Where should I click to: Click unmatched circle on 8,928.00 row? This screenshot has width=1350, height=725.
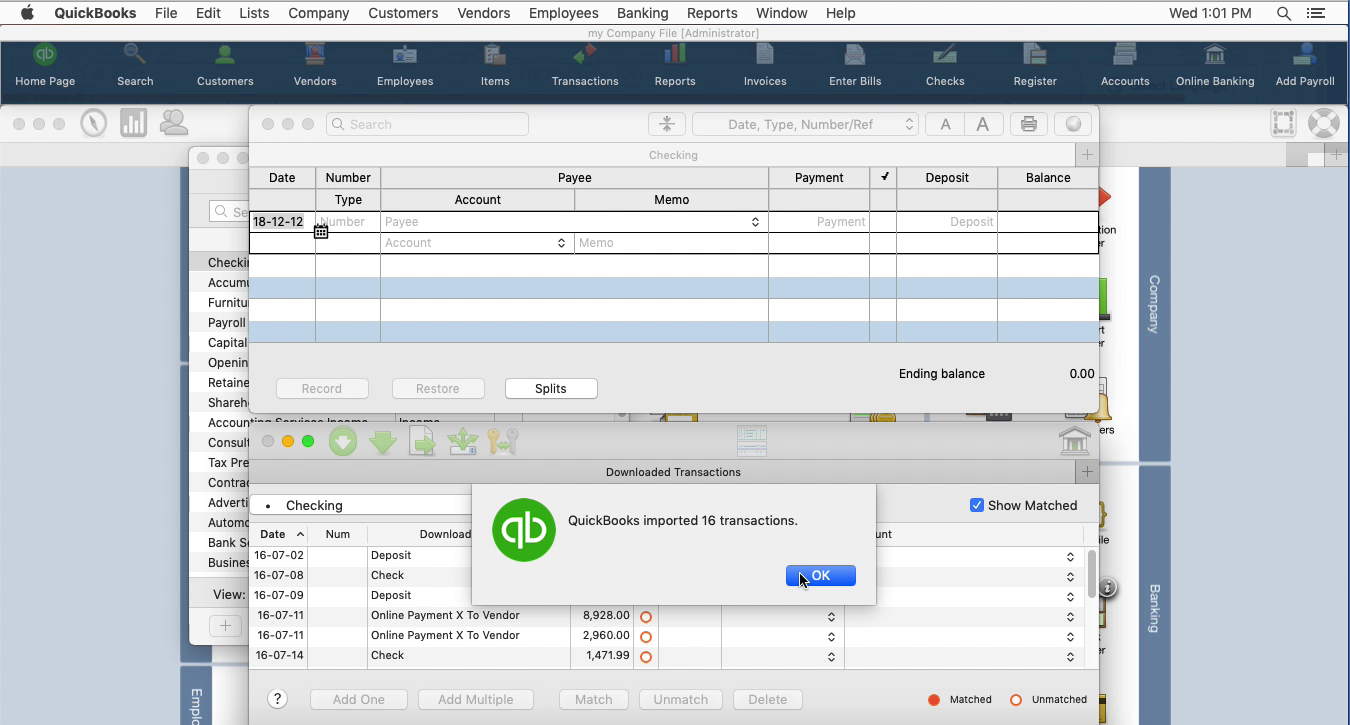[646, 617]
